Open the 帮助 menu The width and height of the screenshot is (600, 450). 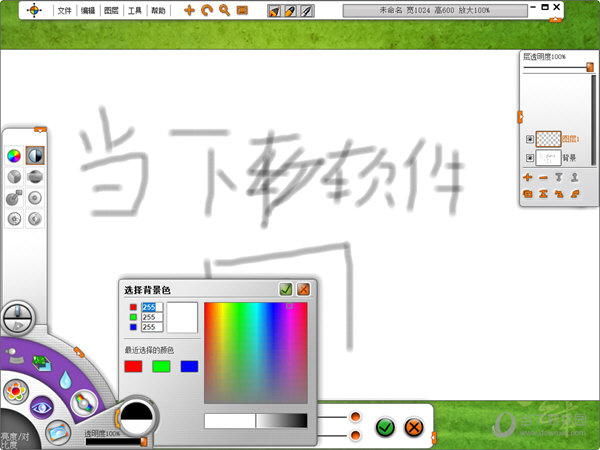[158, 10]
